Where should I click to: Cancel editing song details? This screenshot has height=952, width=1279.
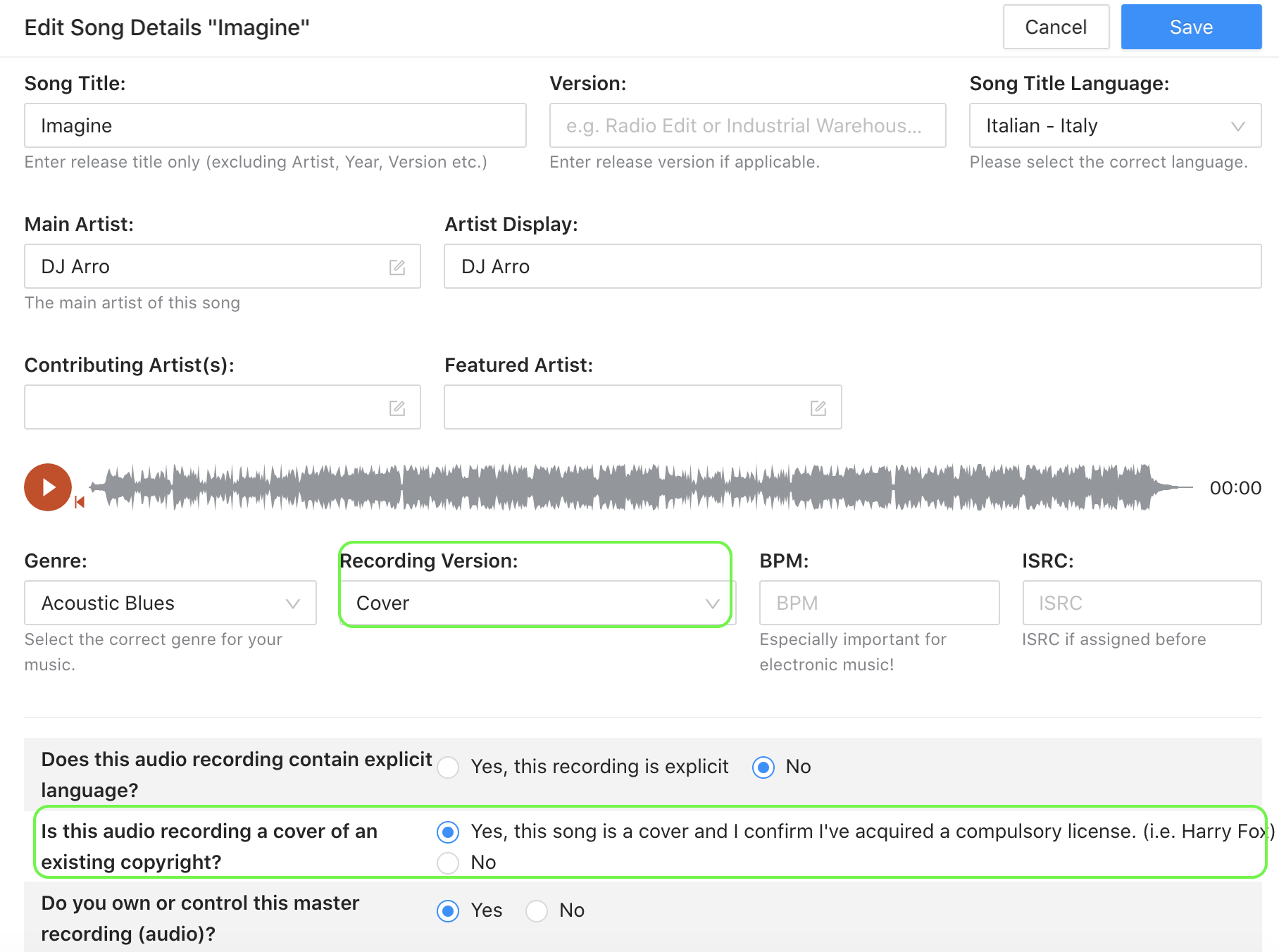click(1056, 27)
